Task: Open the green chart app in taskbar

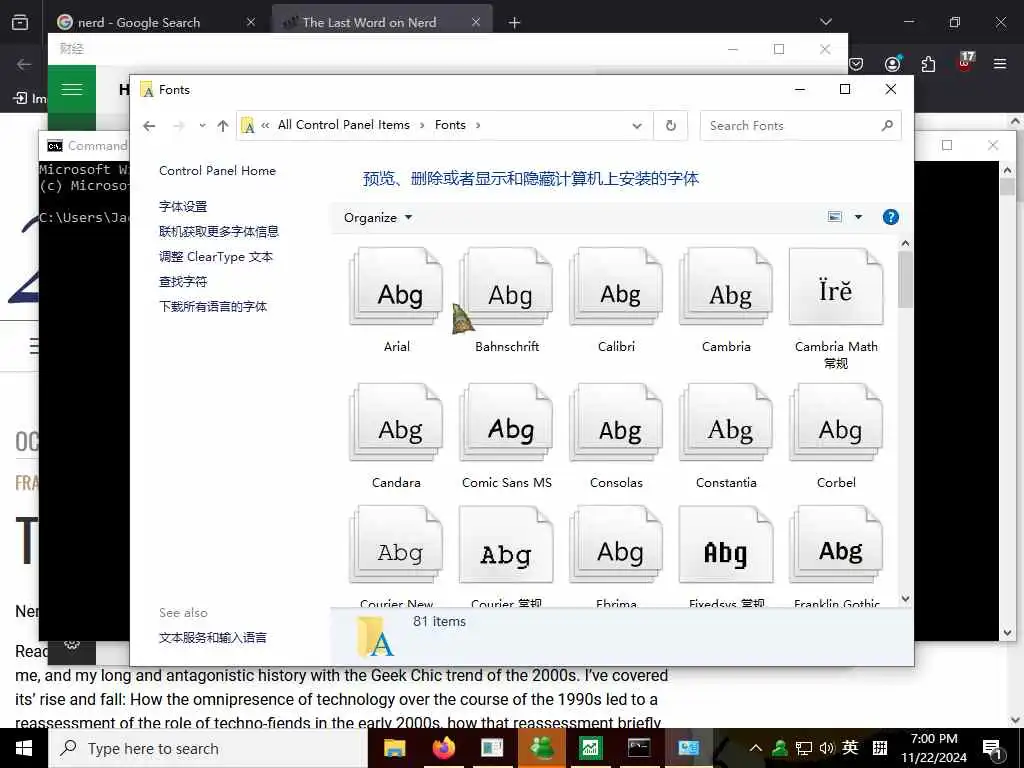Action: [x=590, y=748]
